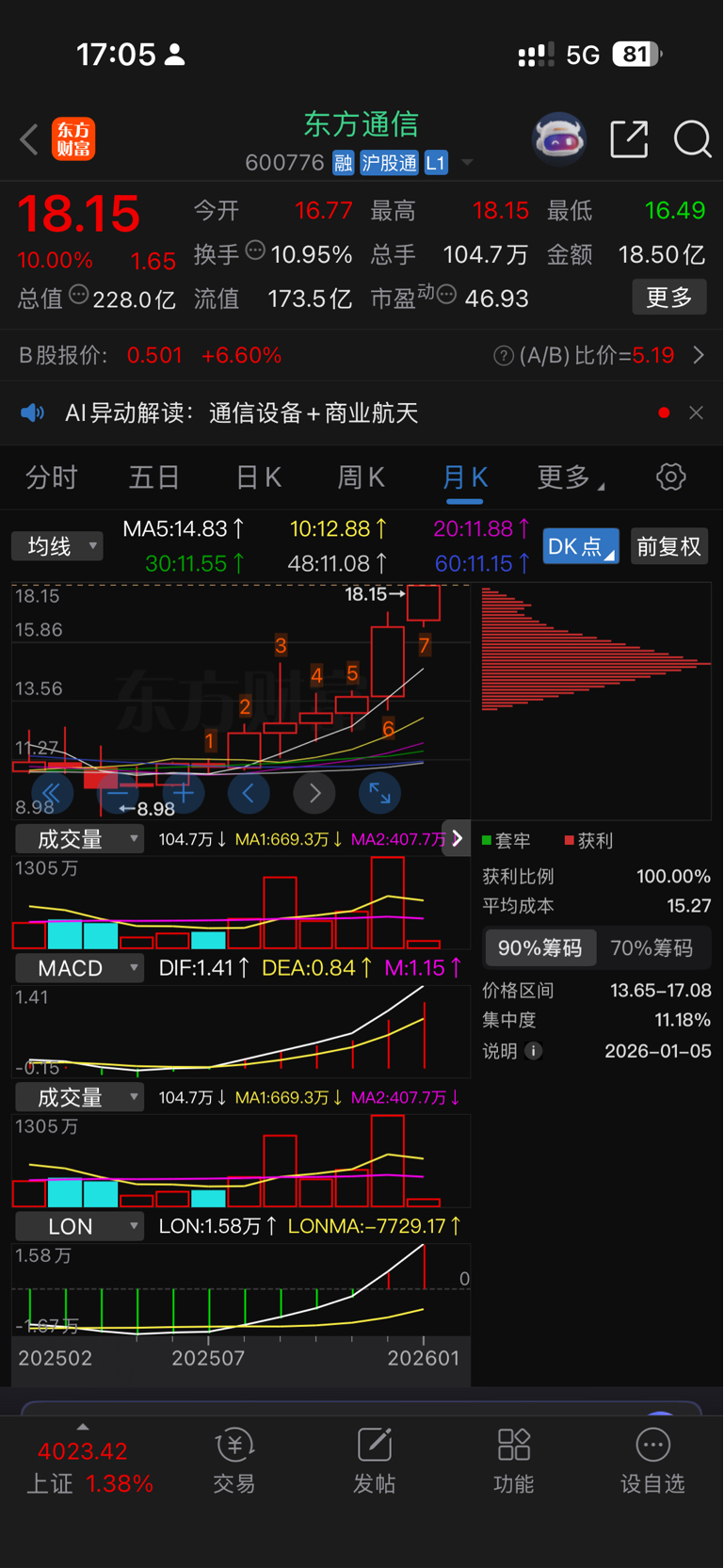Tap the 平均成本 15.27 value

coord(688,906)
